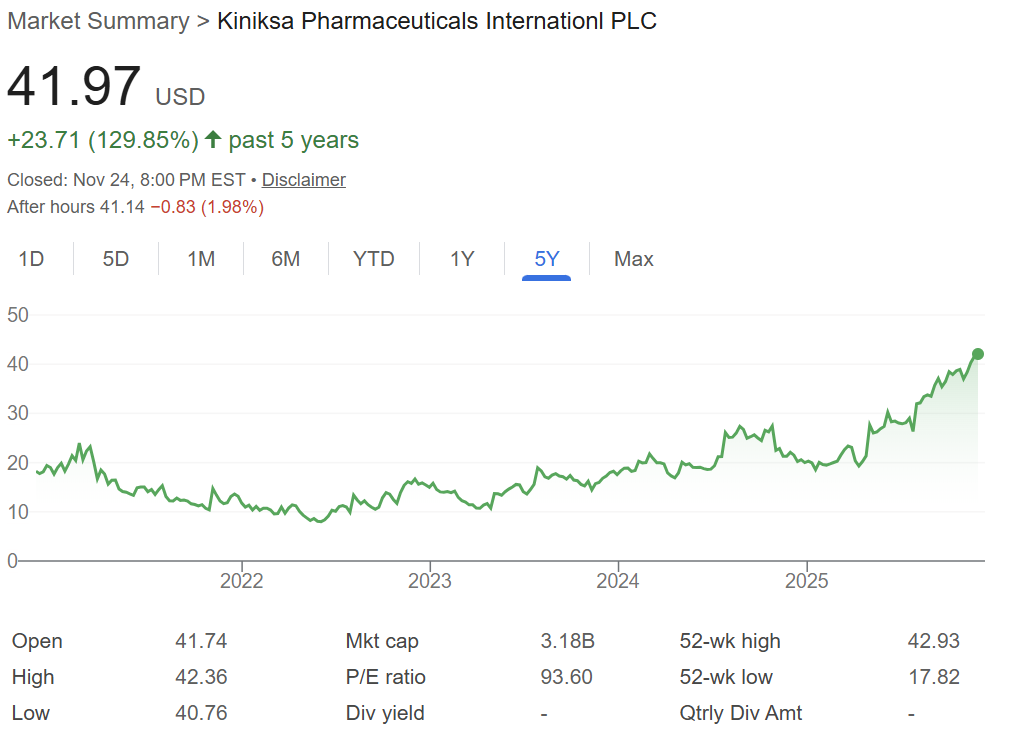Click the Market Summary breadcrumb
The image size is (1015, 734).
(x=98, y=21)
